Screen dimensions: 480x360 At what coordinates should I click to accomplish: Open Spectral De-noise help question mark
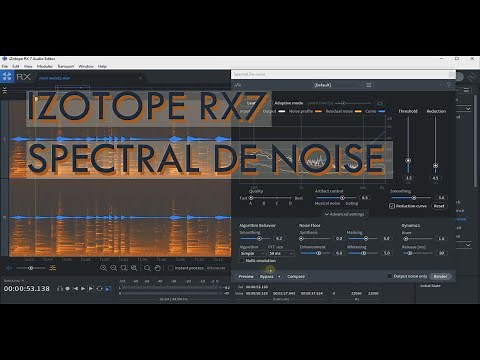449,85
